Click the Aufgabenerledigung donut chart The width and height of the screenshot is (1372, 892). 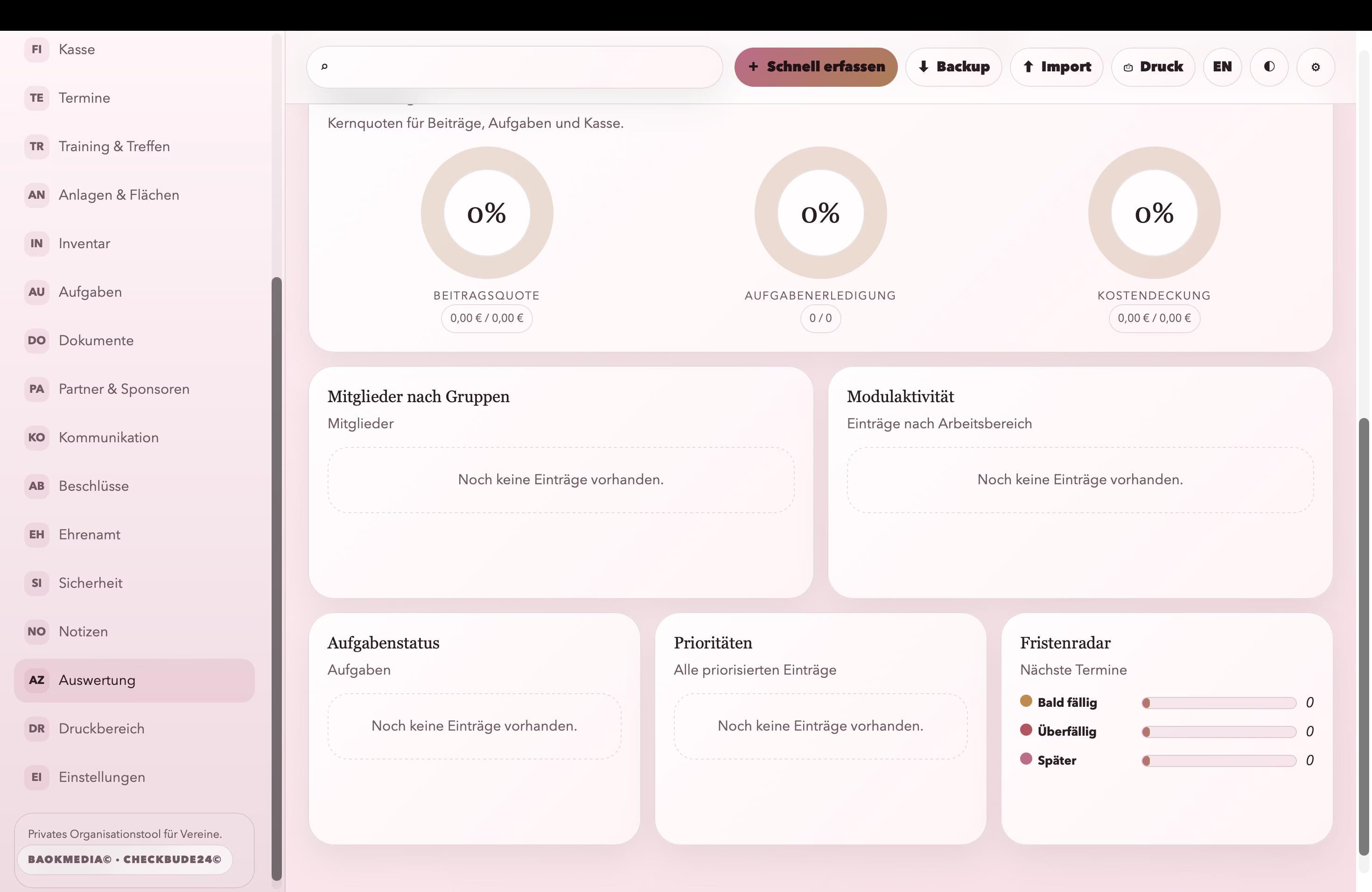click(x=820, y=213)
